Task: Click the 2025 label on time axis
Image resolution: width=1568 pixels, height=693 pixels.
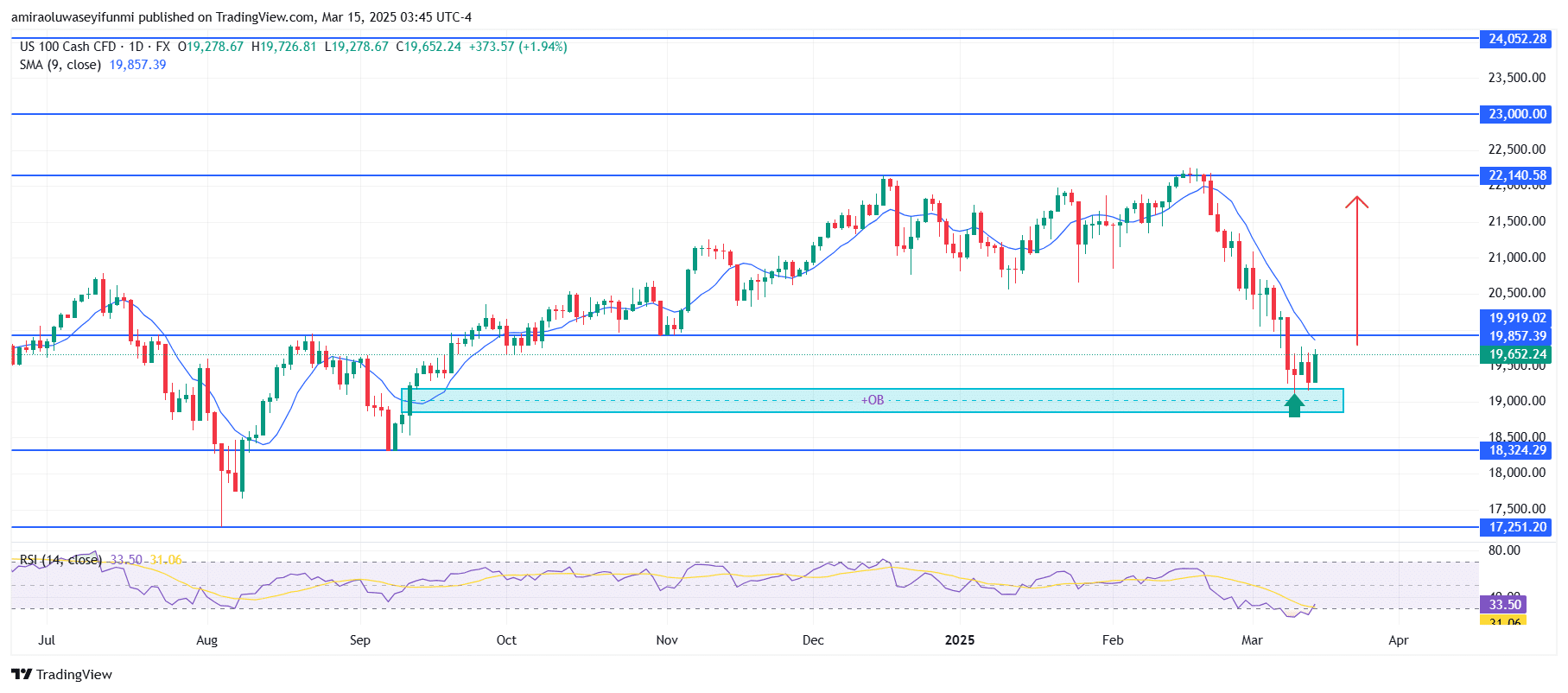Action: point(960,640)
